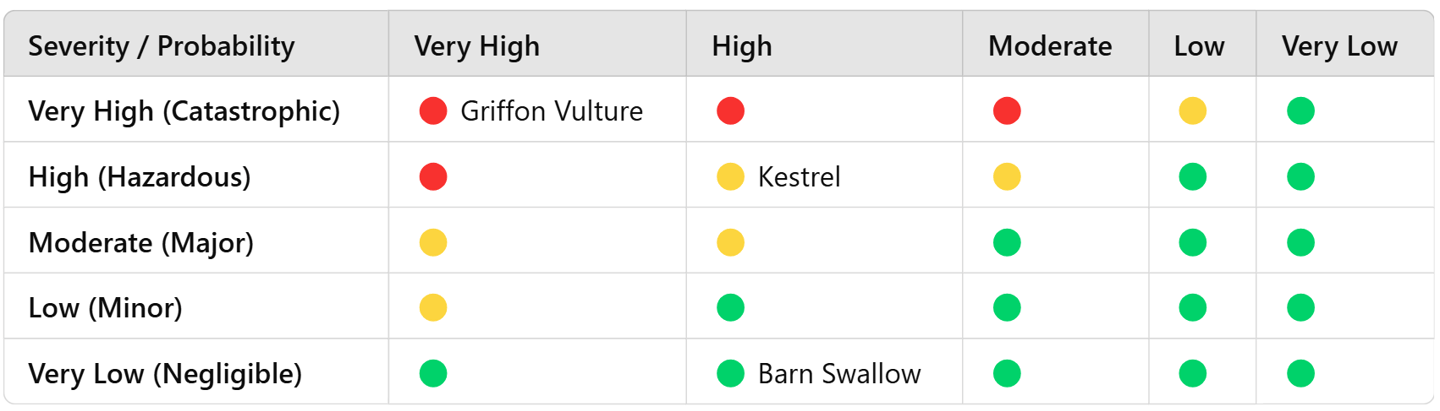Click the Barn Swallow label

pos(839,374)
